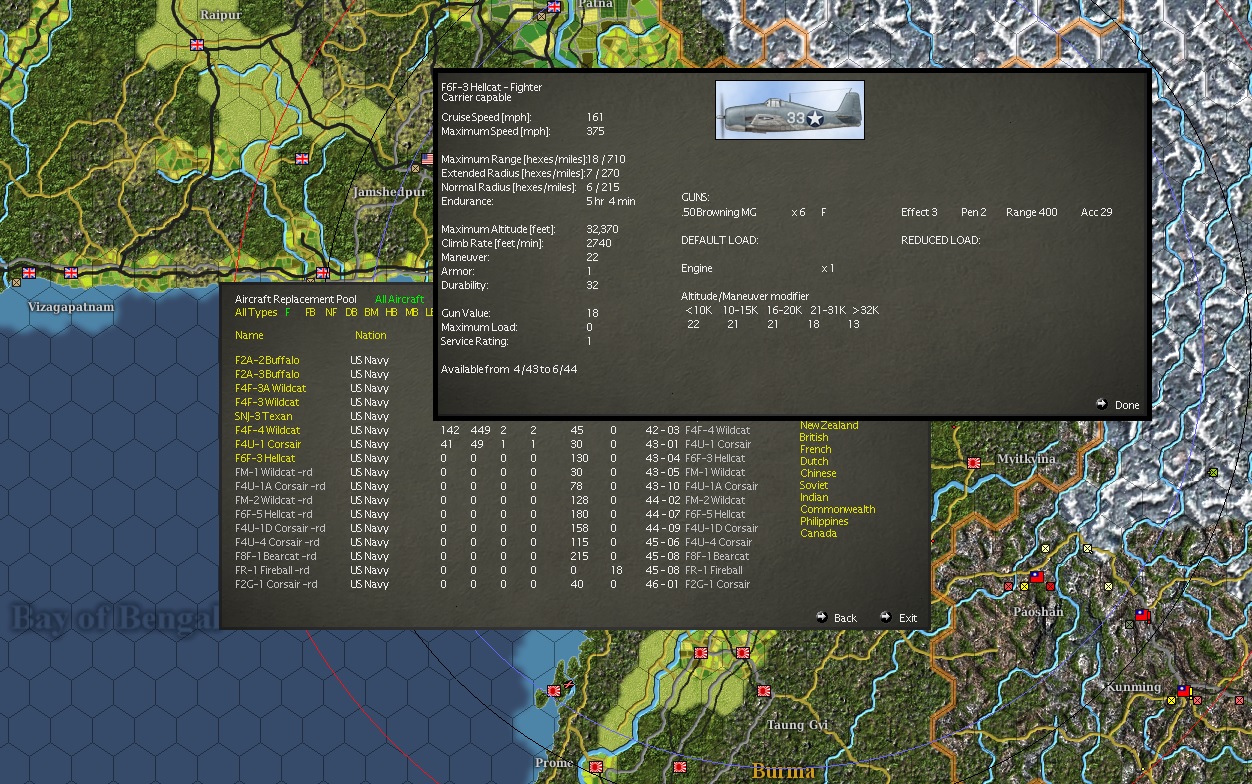Click the Vizagapatnam city label on the map
The width and height of the screenshot is (1252, 784).
coord(71,307)
